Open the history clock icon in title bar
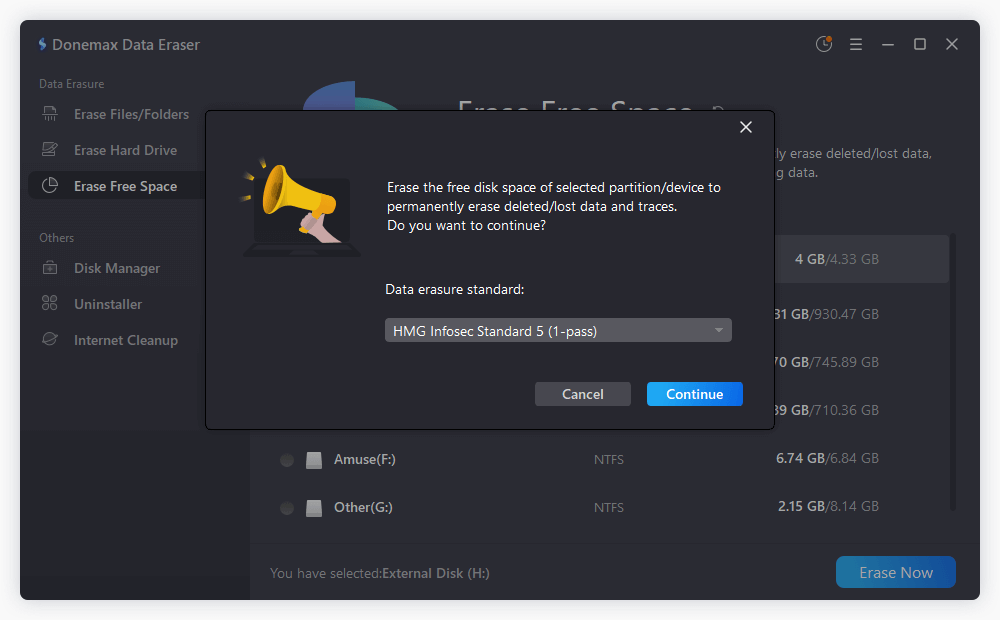Image resolution: width=1000 pixels, height=620 pixels. [823, 44]
